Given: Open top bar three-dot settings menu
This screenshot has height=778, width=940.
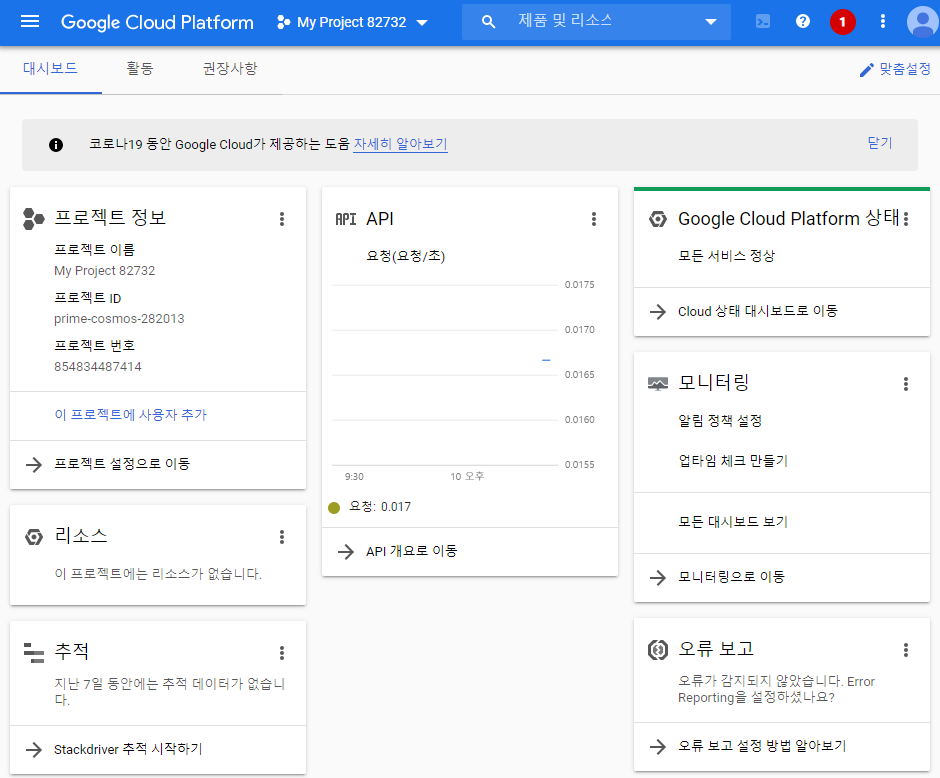Looking at the screenshot, I should [882, 22].
